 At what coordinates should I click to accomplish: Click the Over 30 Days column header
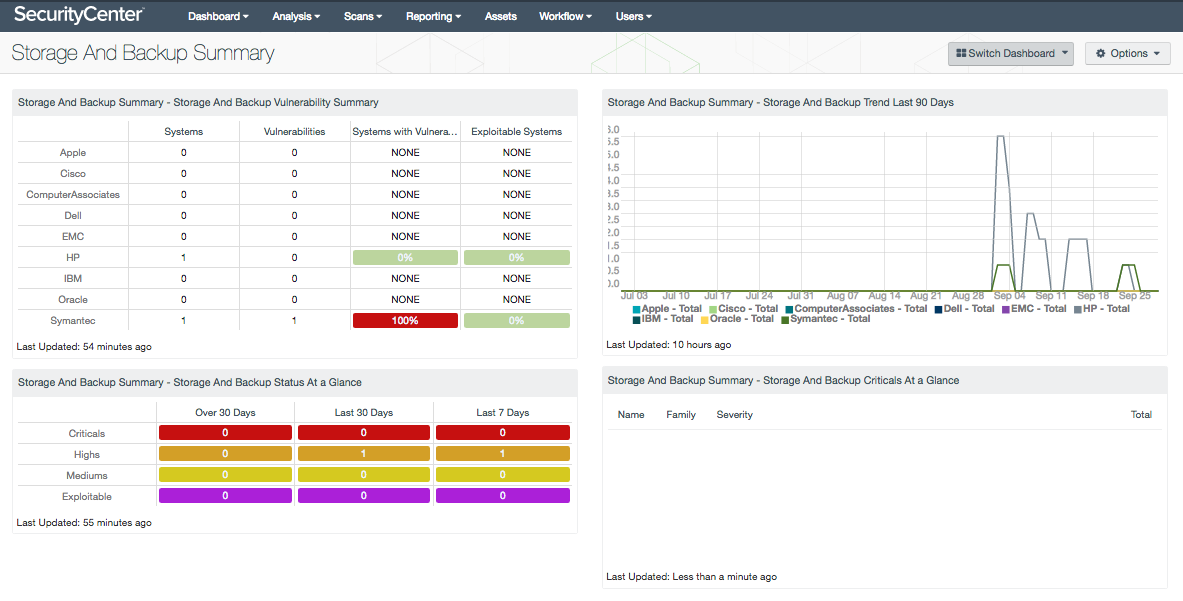[x=225, y=412]
